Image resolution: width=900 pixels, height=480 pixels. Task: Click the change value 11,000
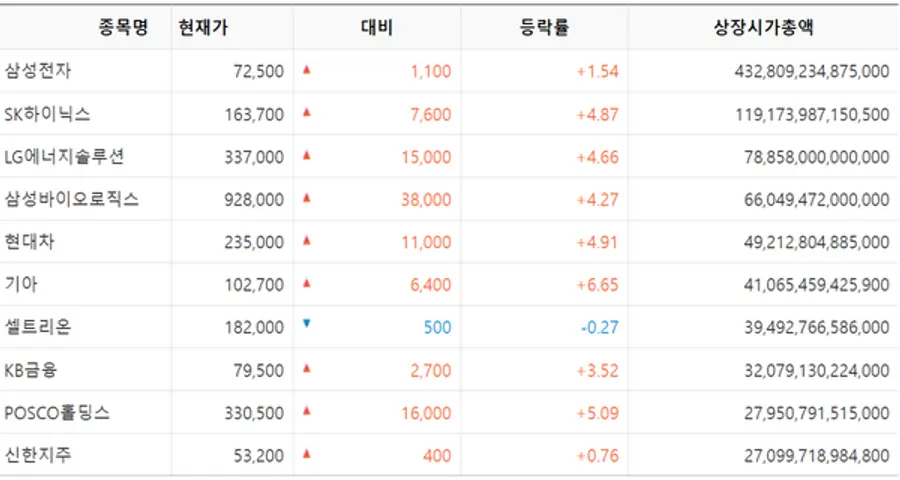click(x=426, y=242)
